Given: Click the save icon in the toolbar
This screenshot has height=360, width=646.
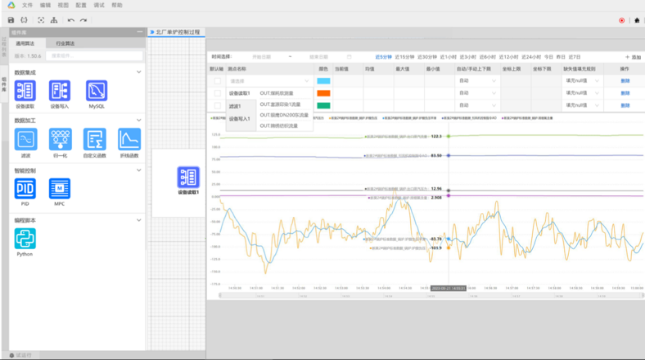Looking at the screenshot, I should (x=11, y=20).
